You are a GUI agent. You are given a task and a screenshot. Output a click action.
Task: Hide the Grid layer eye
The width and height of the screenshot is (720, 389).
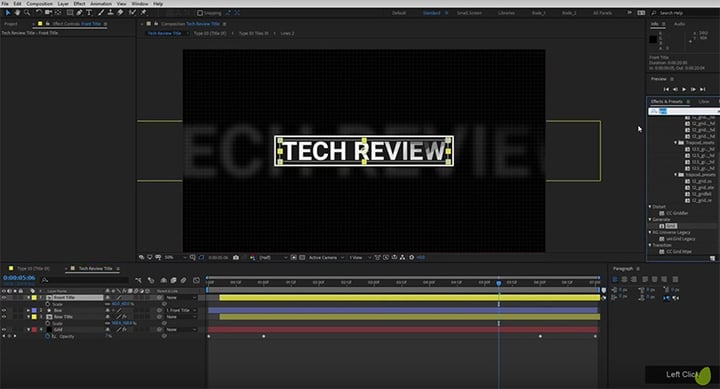point(4,330)
